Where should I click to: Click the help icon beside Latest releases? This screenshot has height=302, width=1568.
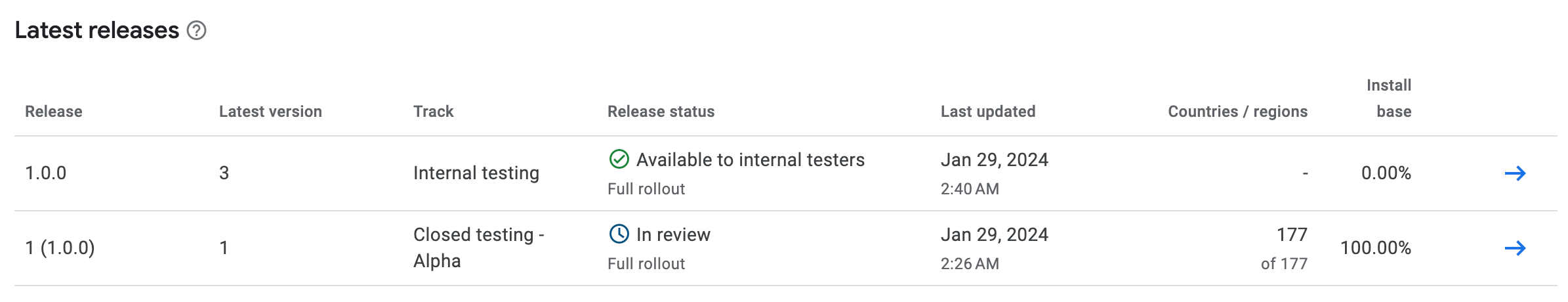click(x=196, y=31)
